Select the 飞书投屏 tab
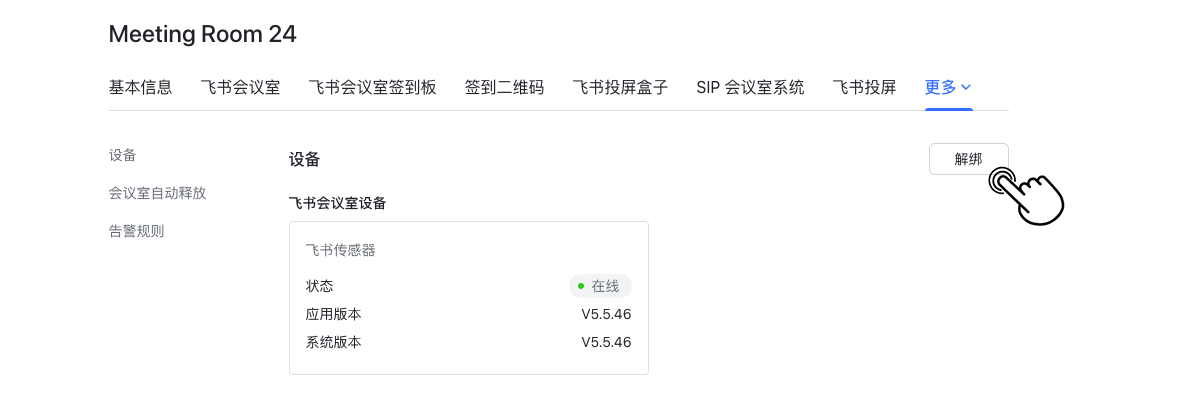Viewport: 1197px width, 393px height. point(864,87)
